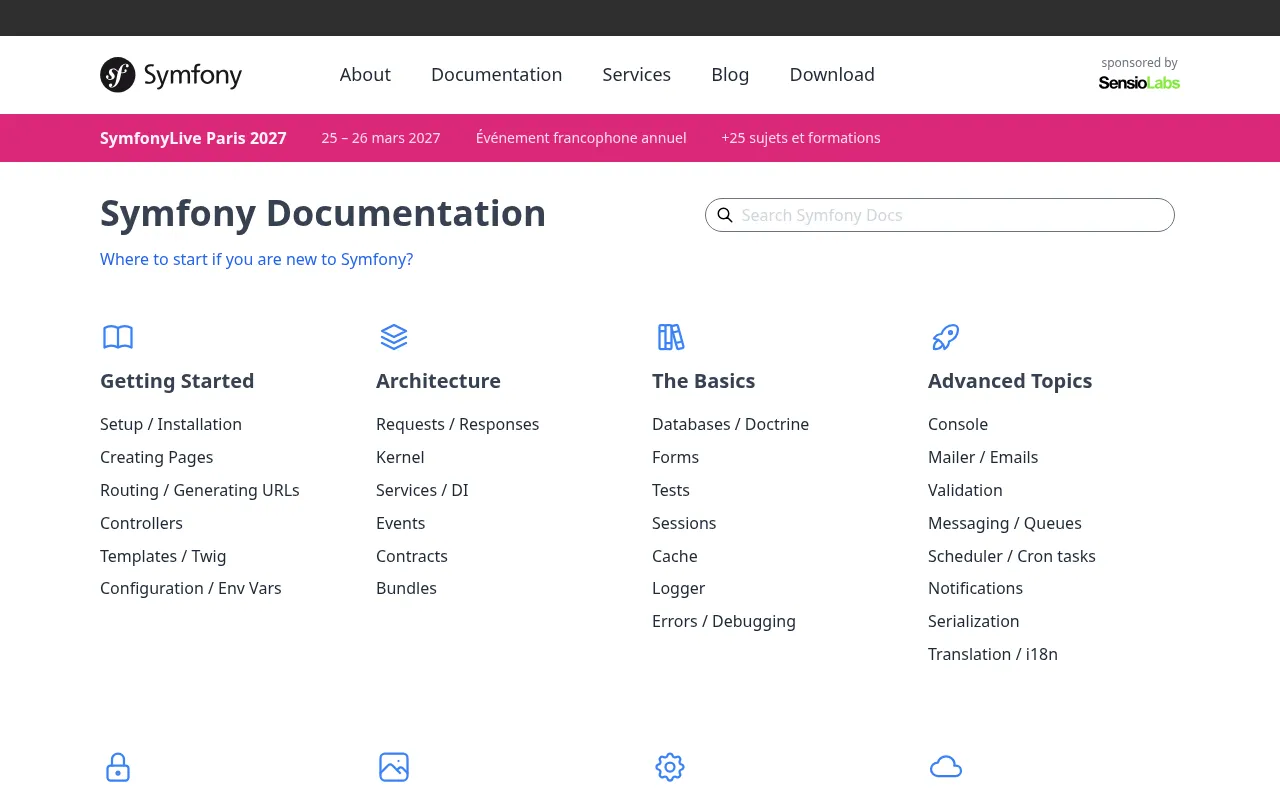Open the Controllers doc
This screenshot has height=800, width=1280.
141,523
